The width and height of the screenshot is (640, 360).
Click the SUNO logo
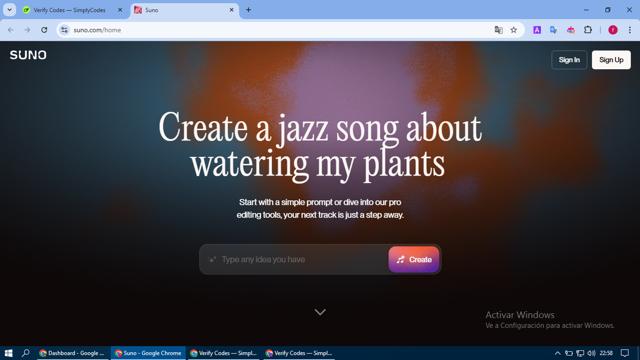coord(28,55)
